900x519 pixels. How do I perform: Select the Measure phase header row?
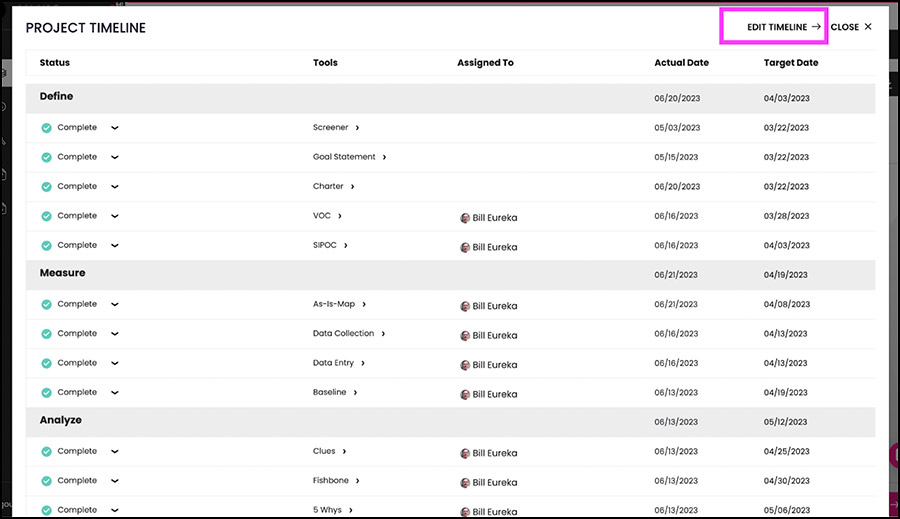point(451,274)
